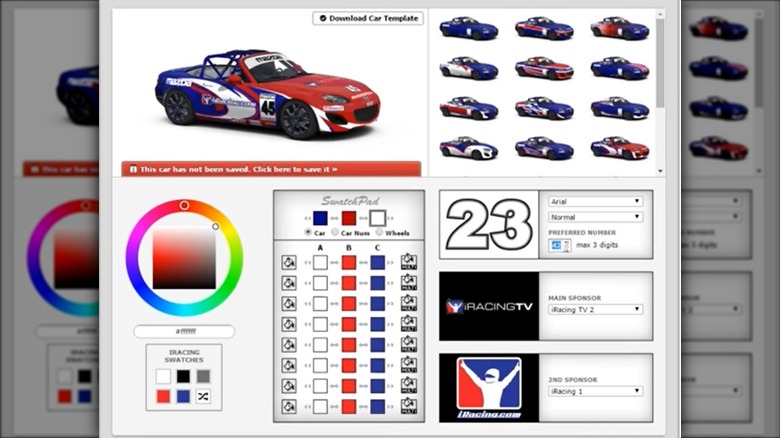780x438 pixels.
Task: Click the hex color code field
Action: point(184,331)
